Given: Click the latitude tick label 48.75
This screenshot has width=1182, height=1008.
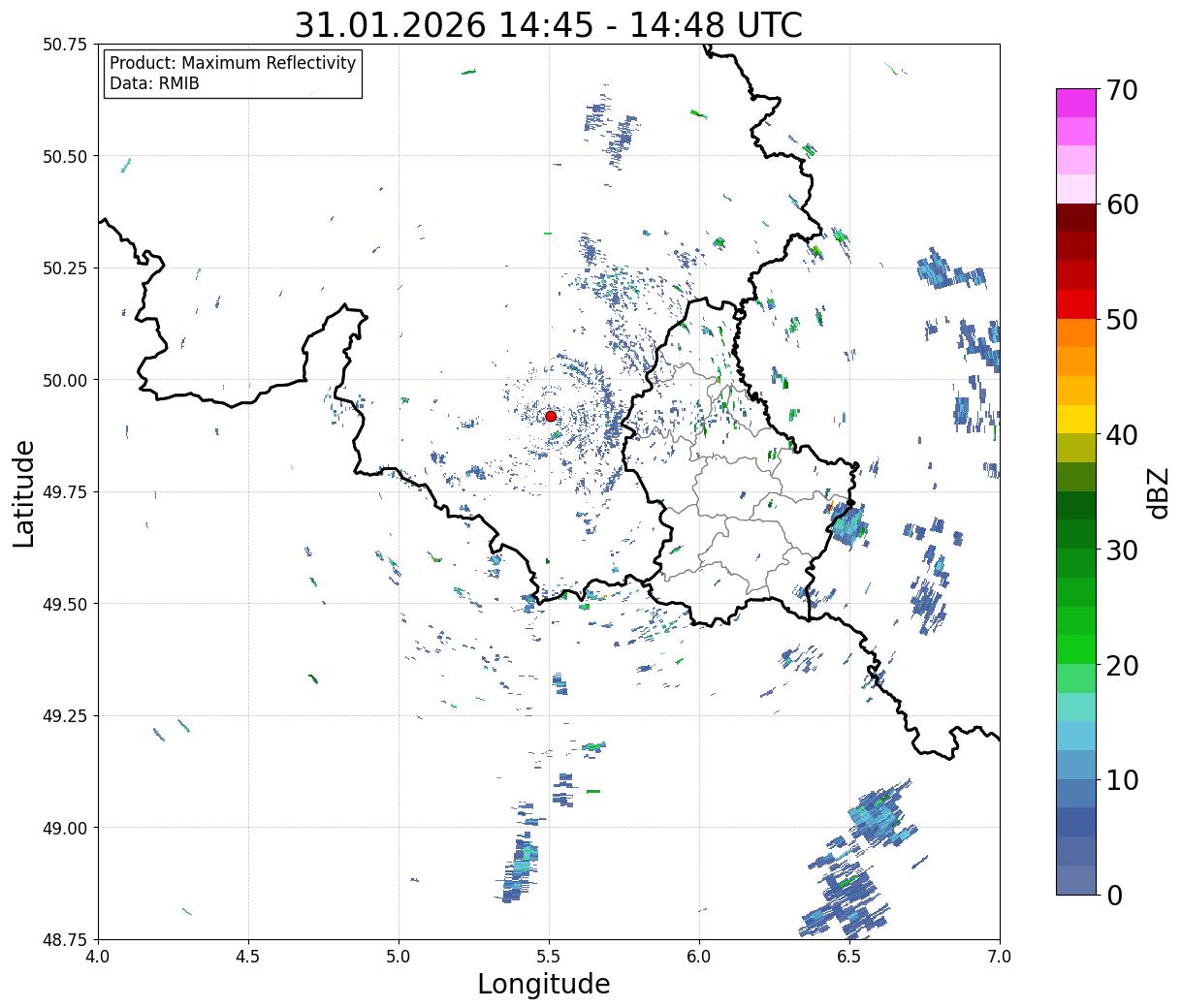Looking at the screenshot, I should [65, 939].
